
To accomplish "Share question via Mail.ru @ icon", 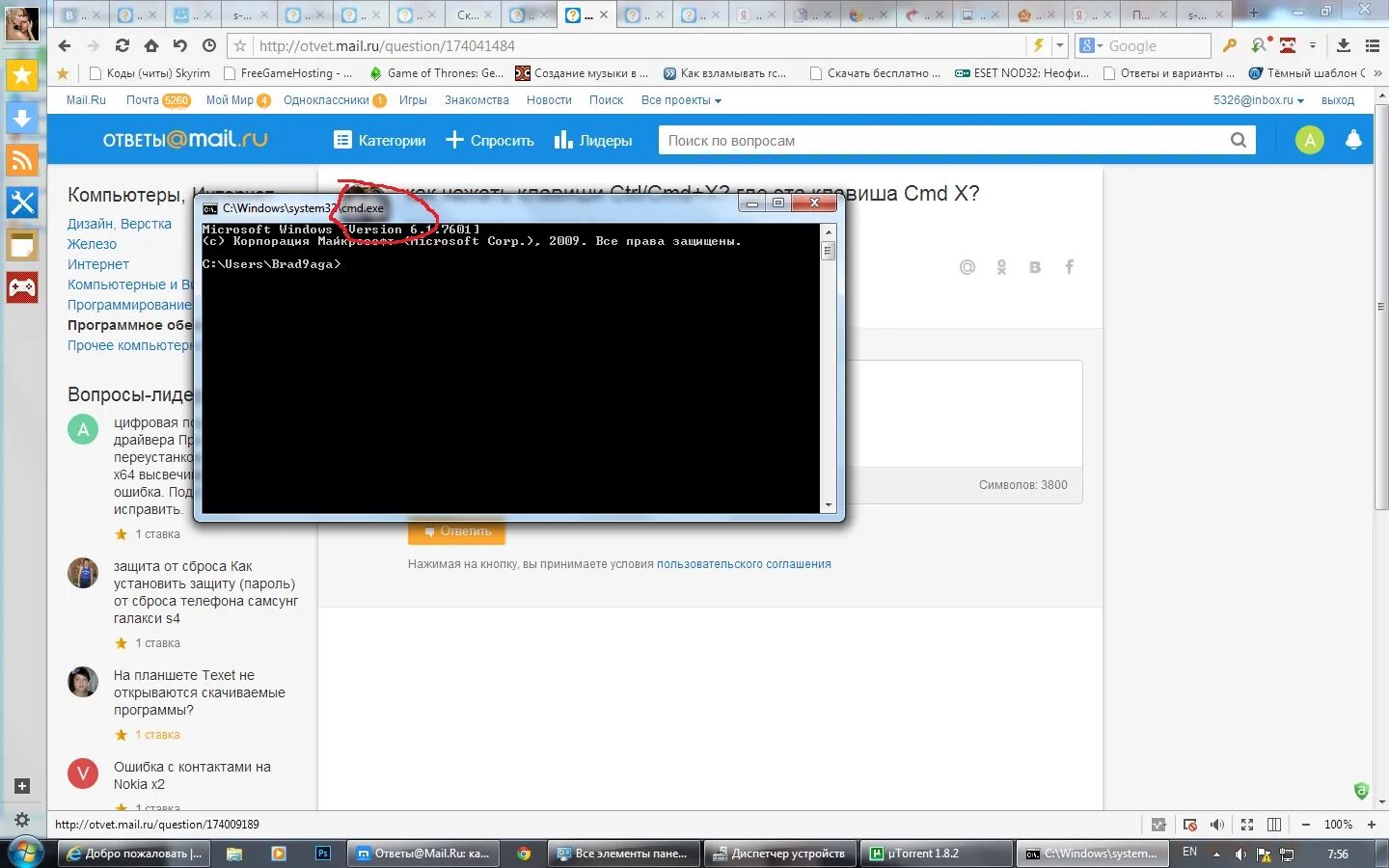I will click(x=967, y=267).
